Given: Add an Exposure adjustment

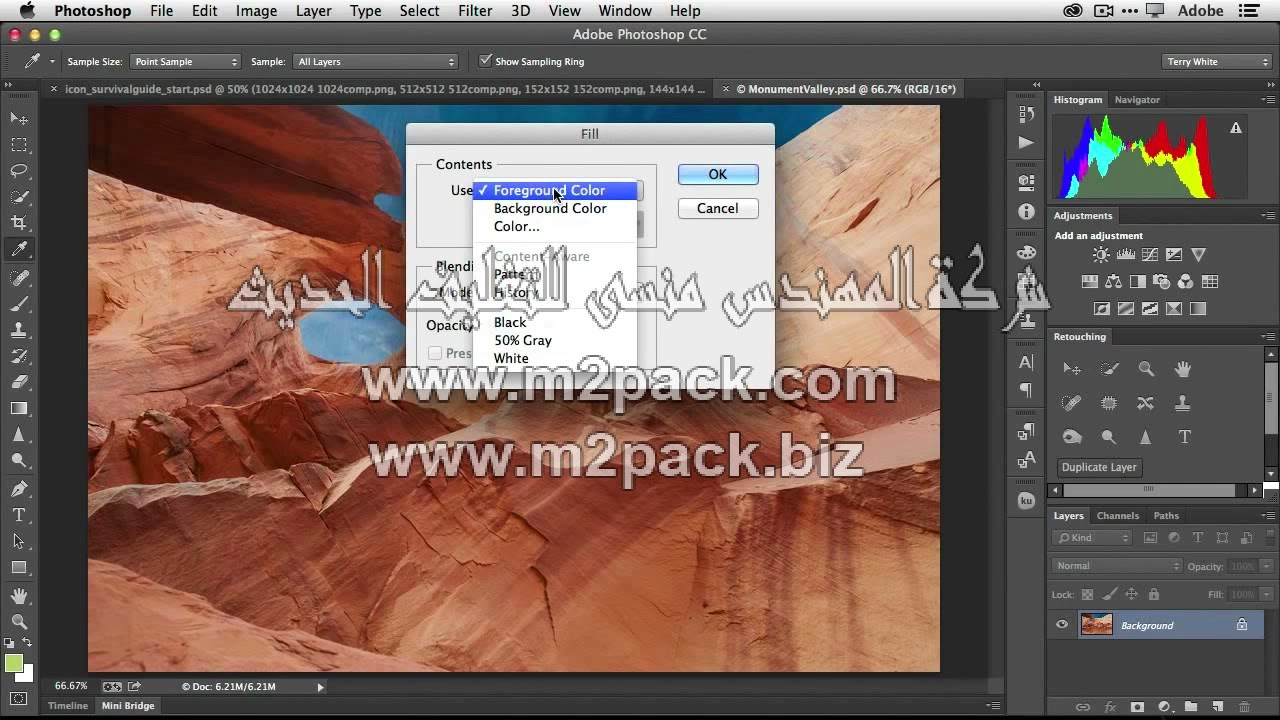Looking at the screenshot, I should tap(1174, 255).
